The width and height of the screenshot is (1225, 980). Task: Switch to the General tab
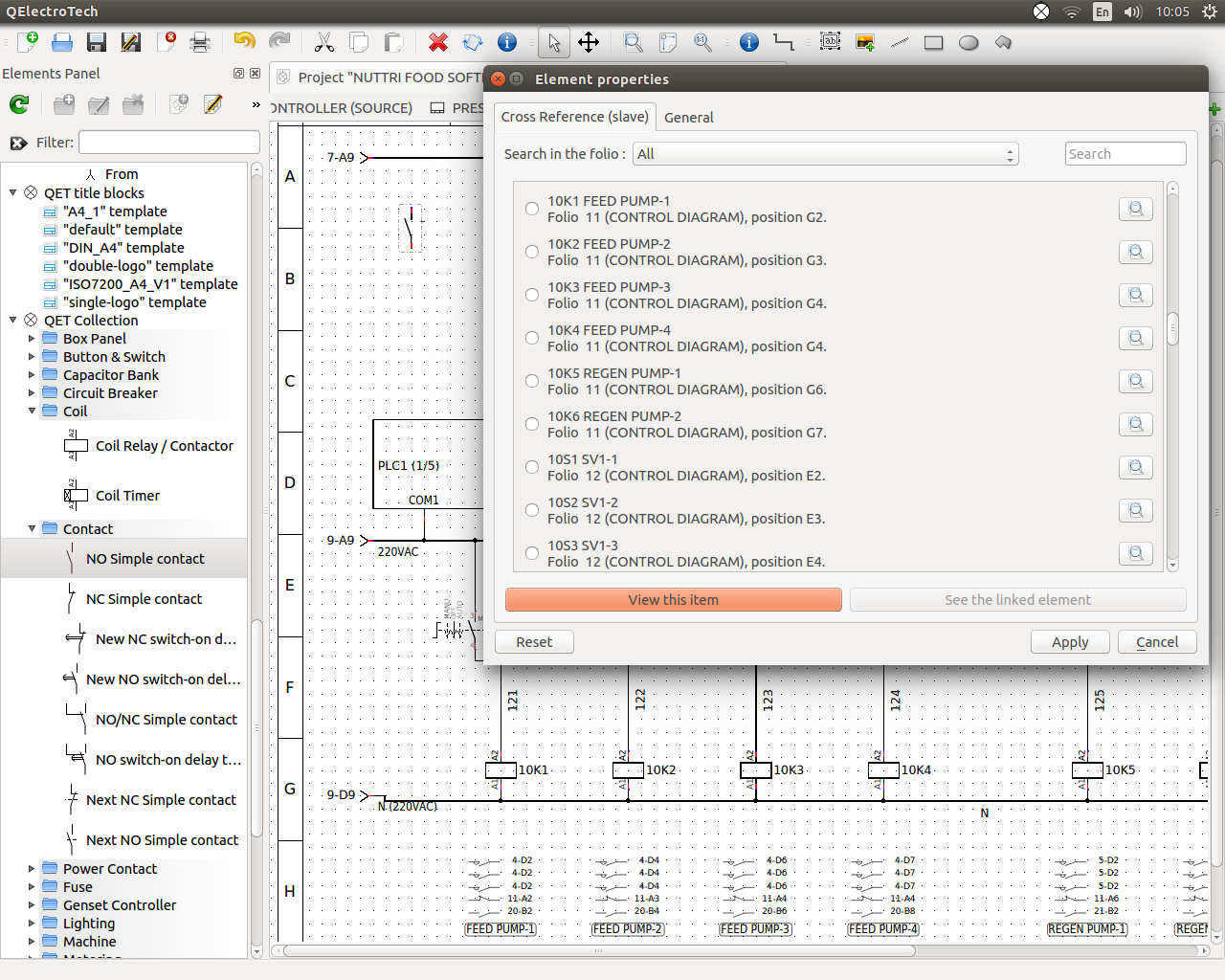click(688, 117)
